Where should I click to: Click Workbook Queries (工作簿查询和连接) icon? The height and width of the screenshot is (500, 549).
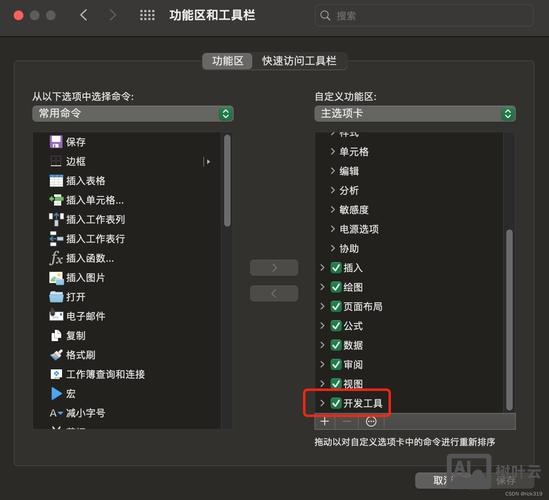[56, 374]
